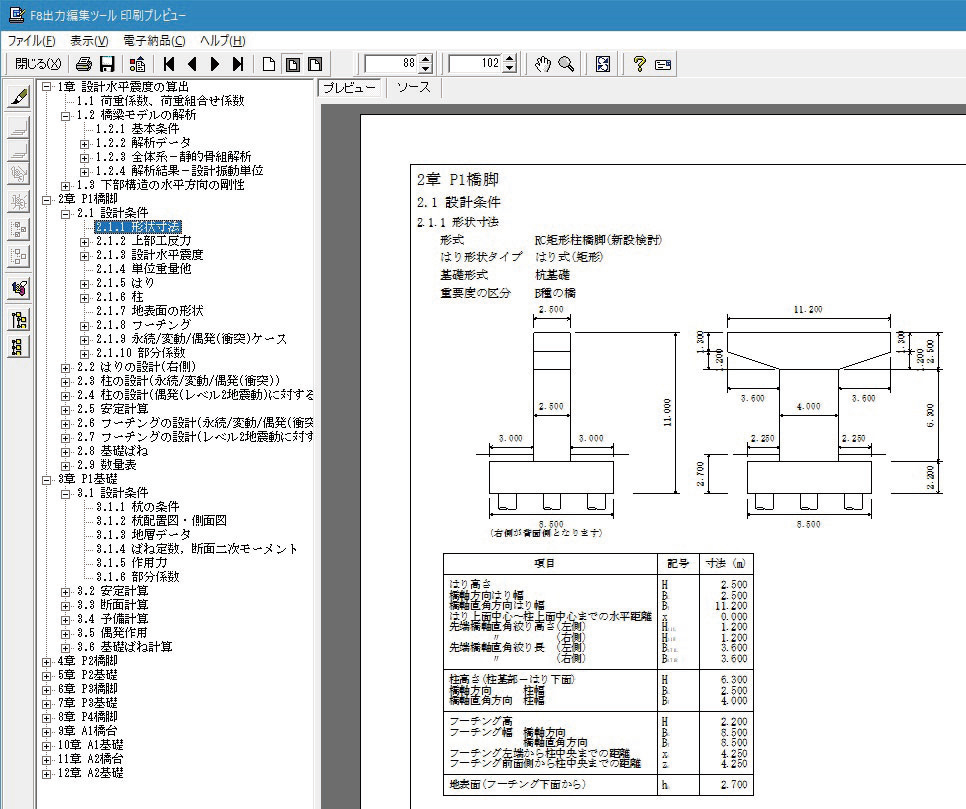This screenshot has height=809, width=966.
Task: Select 1.2.1 基本条件 tree item
Action: (137, 129)
